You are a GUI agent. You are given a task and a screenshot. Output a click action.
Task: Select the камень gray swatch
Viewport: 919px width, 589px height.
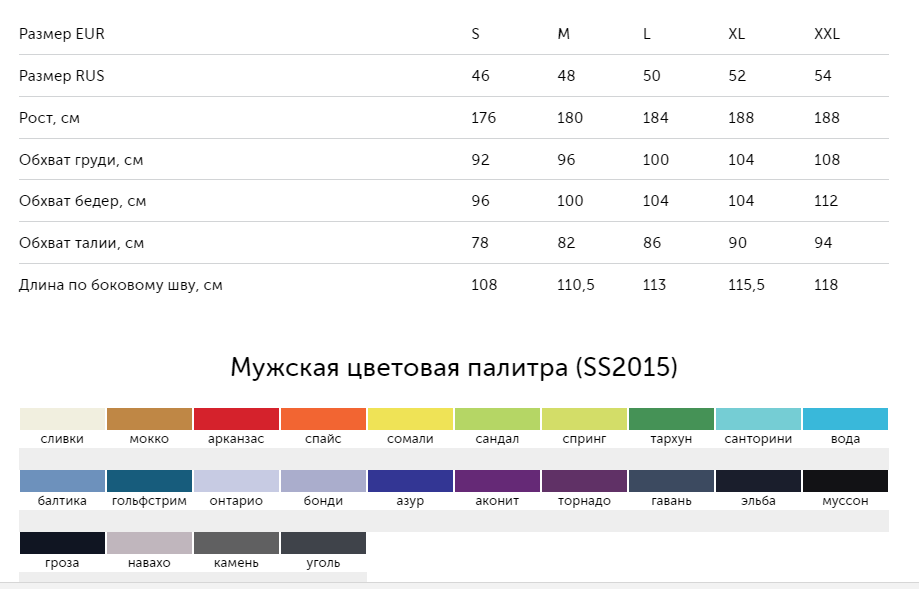[x=236, y=543]
